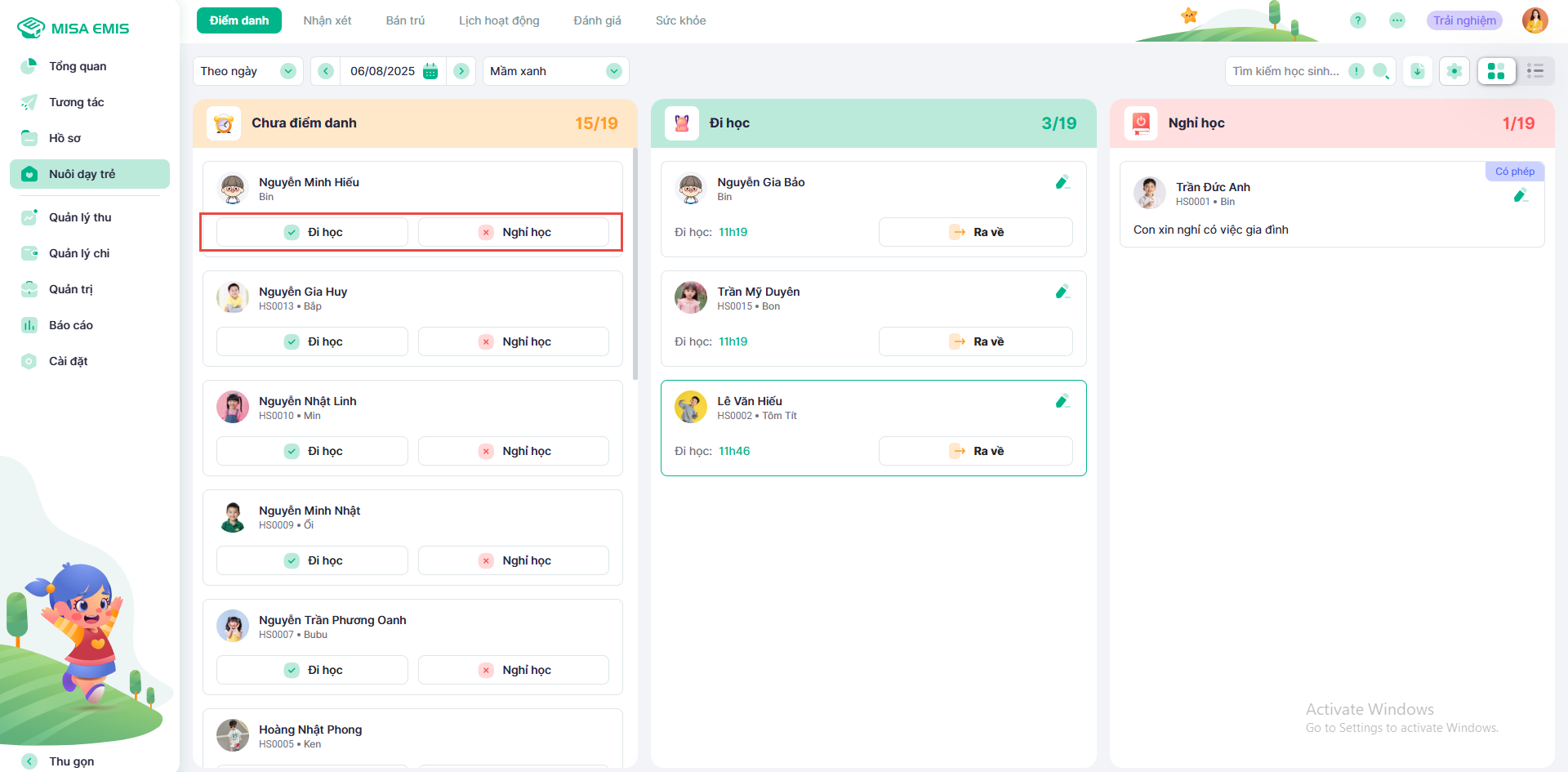Open Nuôi dạy trẻ in sidebar
This screenshot has height=772, width=1568.
click(x=90, y=174)
